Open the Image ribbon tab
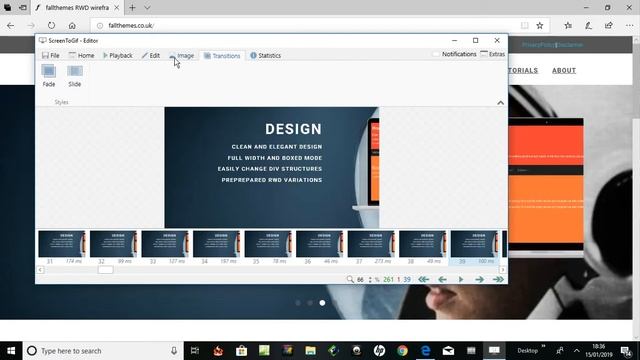Viewport: 640px width, 360px height. point(182,56)
